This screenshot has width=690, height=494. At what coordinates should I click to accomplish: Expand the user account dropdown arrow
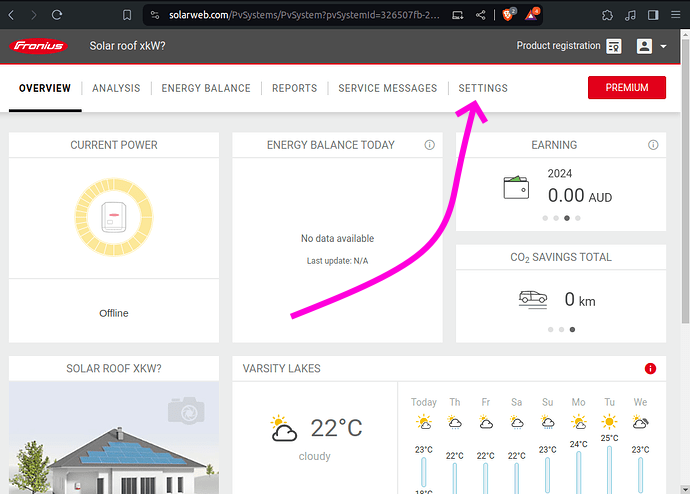tap(663, 46)
